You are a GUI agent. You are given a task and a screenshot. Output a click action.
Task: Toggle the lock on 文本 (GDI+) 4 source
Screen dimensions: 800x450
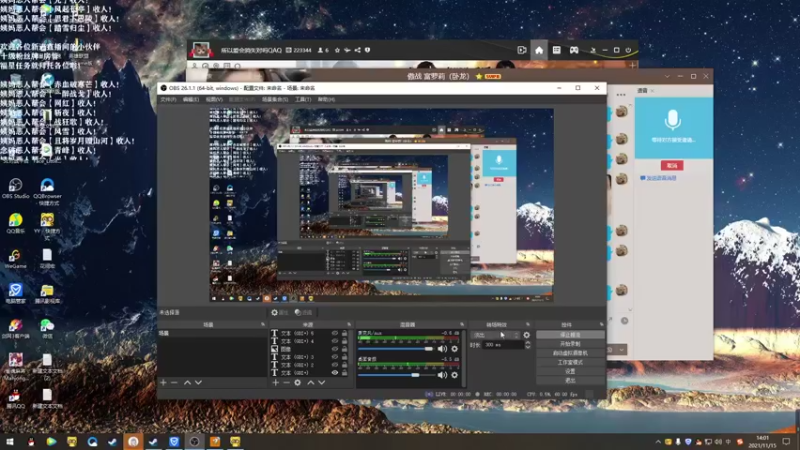pyautogui.click(x=344, y=341)
